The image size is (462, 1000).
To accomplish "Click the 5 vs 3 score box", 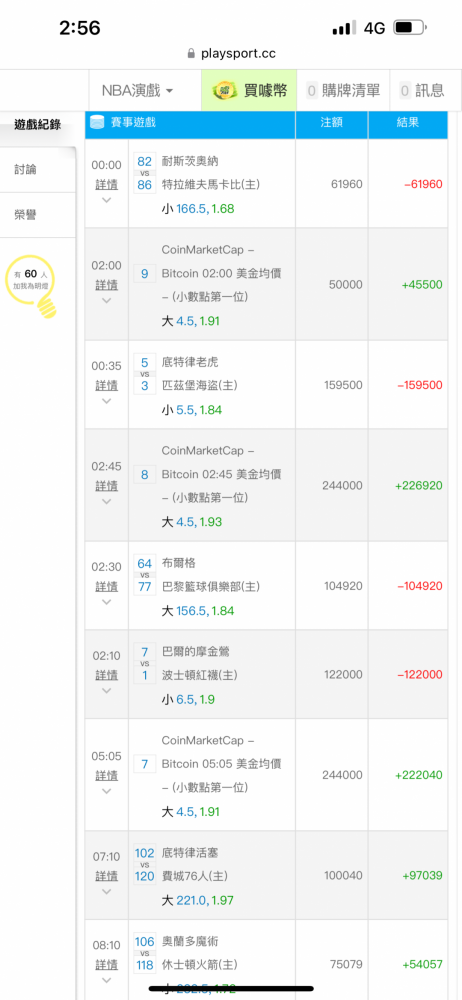I will (x=145, y=374).
